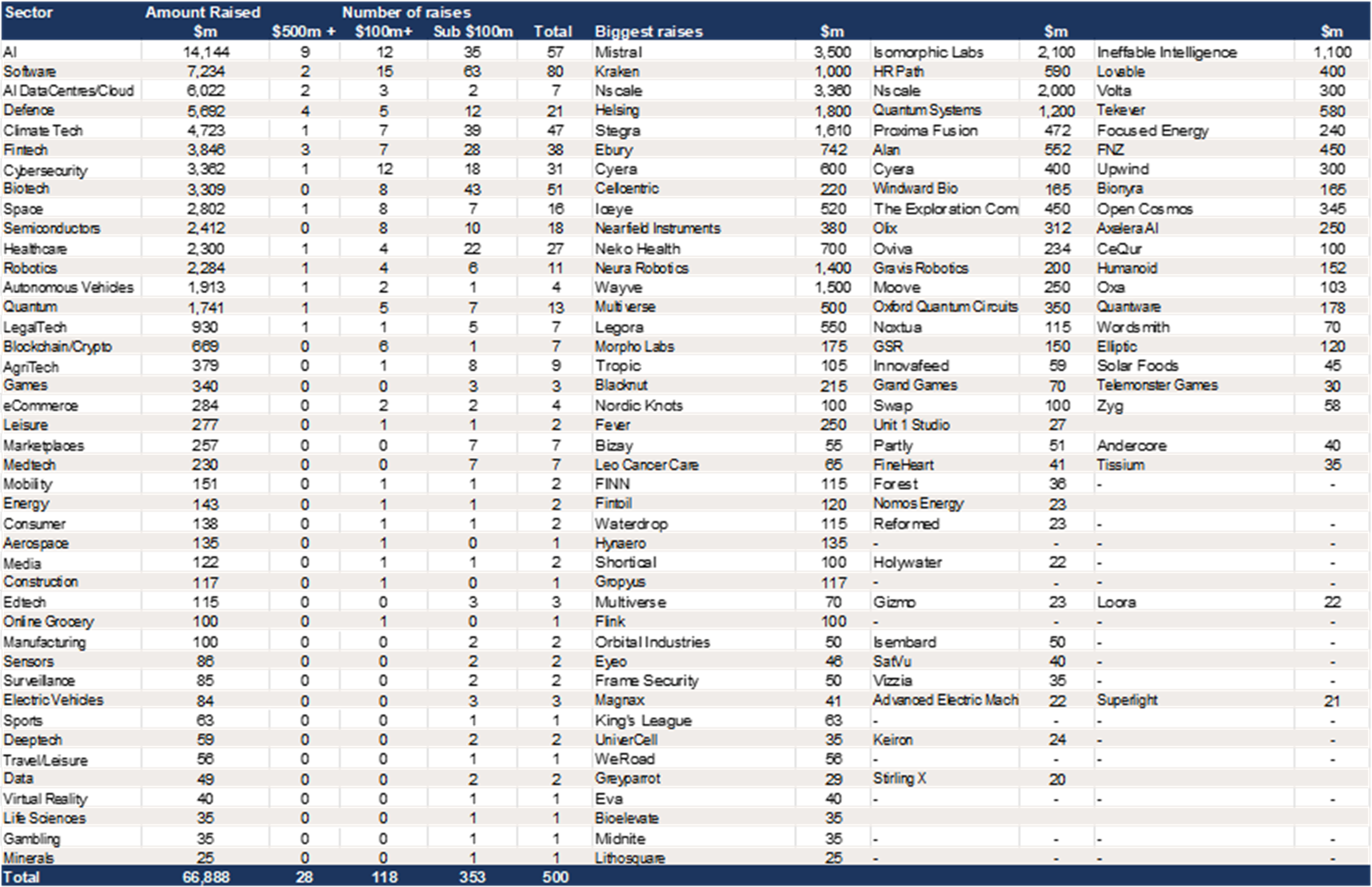Select the 'Iceye' cell
This screenshot has width=1372, height=887.
[x=614, y=208]
